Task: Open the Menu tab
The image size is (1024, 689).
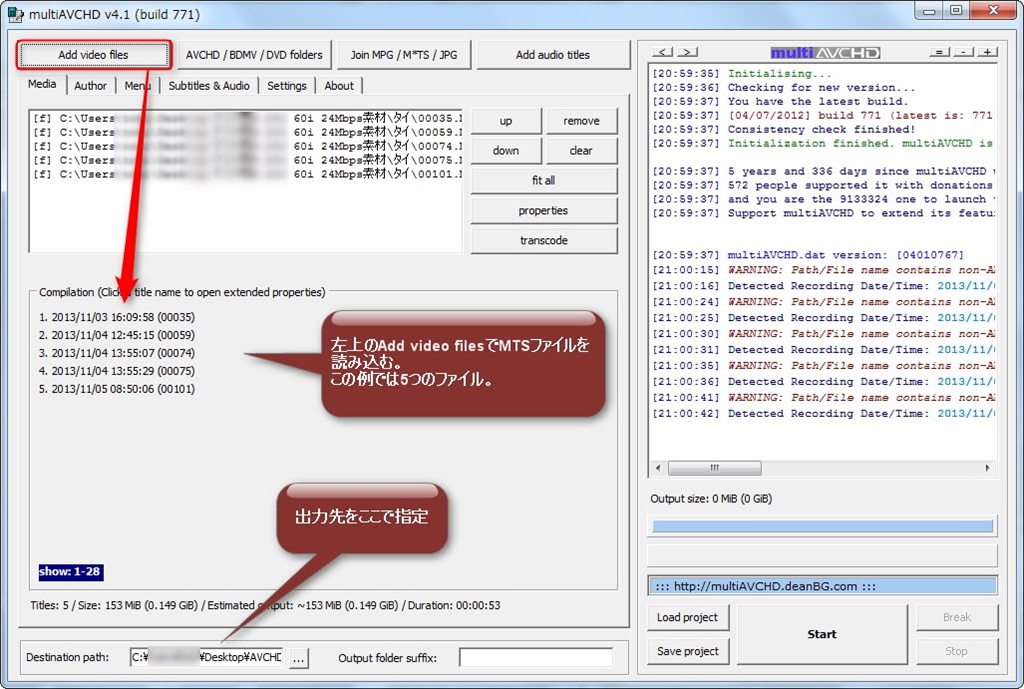Action: pyautogui.click(x=138, y=86)
